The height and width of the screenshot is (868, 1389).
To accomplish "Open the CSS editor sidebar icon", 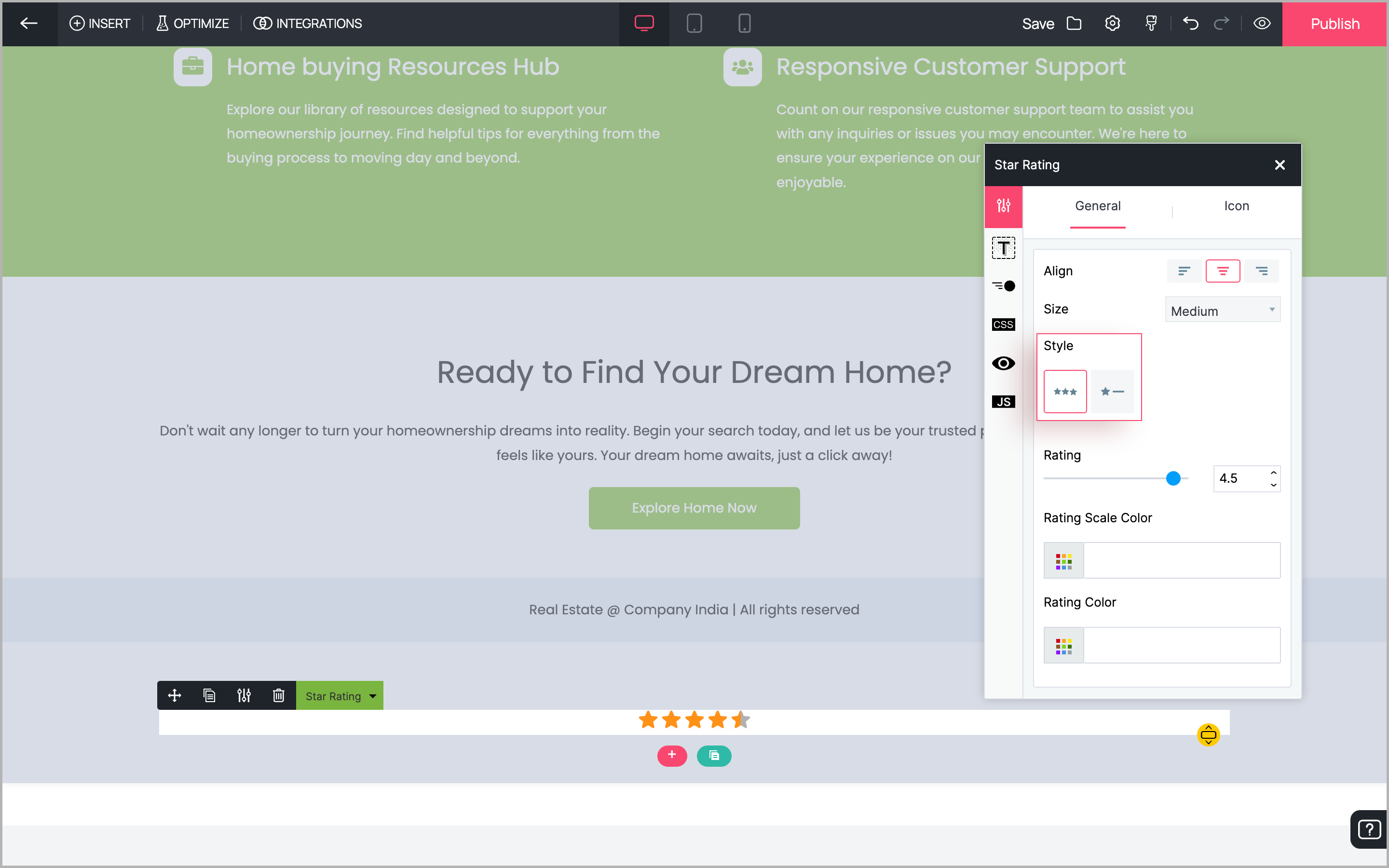I will [1003, 325].
